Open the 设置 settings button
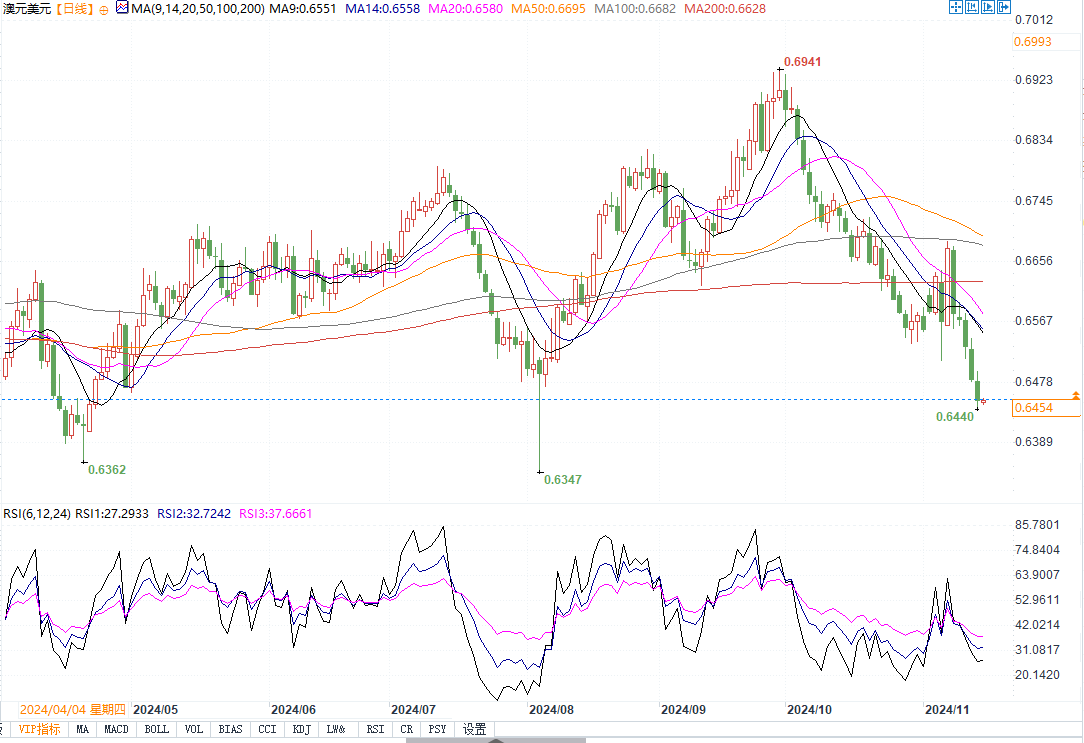Viewport: 1084px width, 743px height. point(475,729)
